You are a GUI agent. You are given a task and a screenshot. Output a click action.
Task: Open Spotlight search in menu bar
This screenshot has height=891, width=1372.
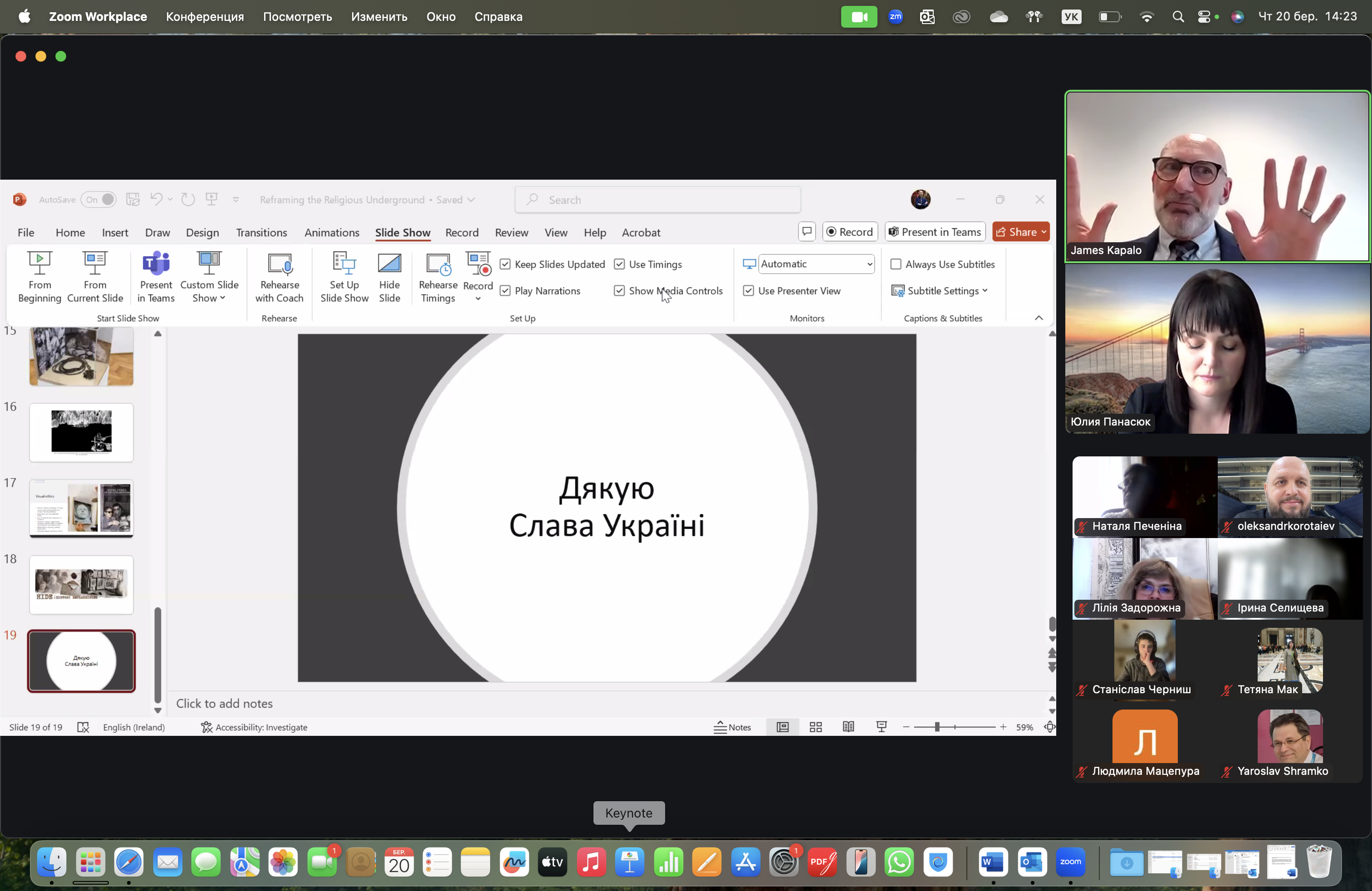1178,17
